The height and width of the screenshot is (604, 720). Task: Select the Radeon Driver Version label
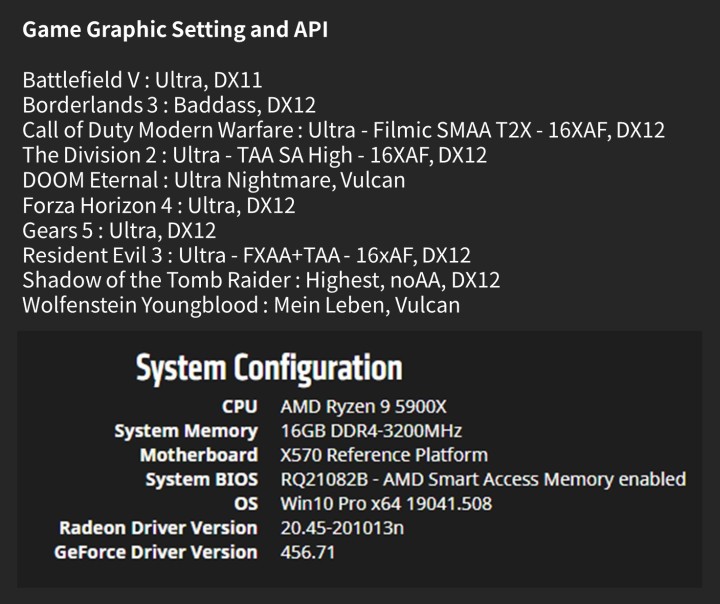(158, 527)
